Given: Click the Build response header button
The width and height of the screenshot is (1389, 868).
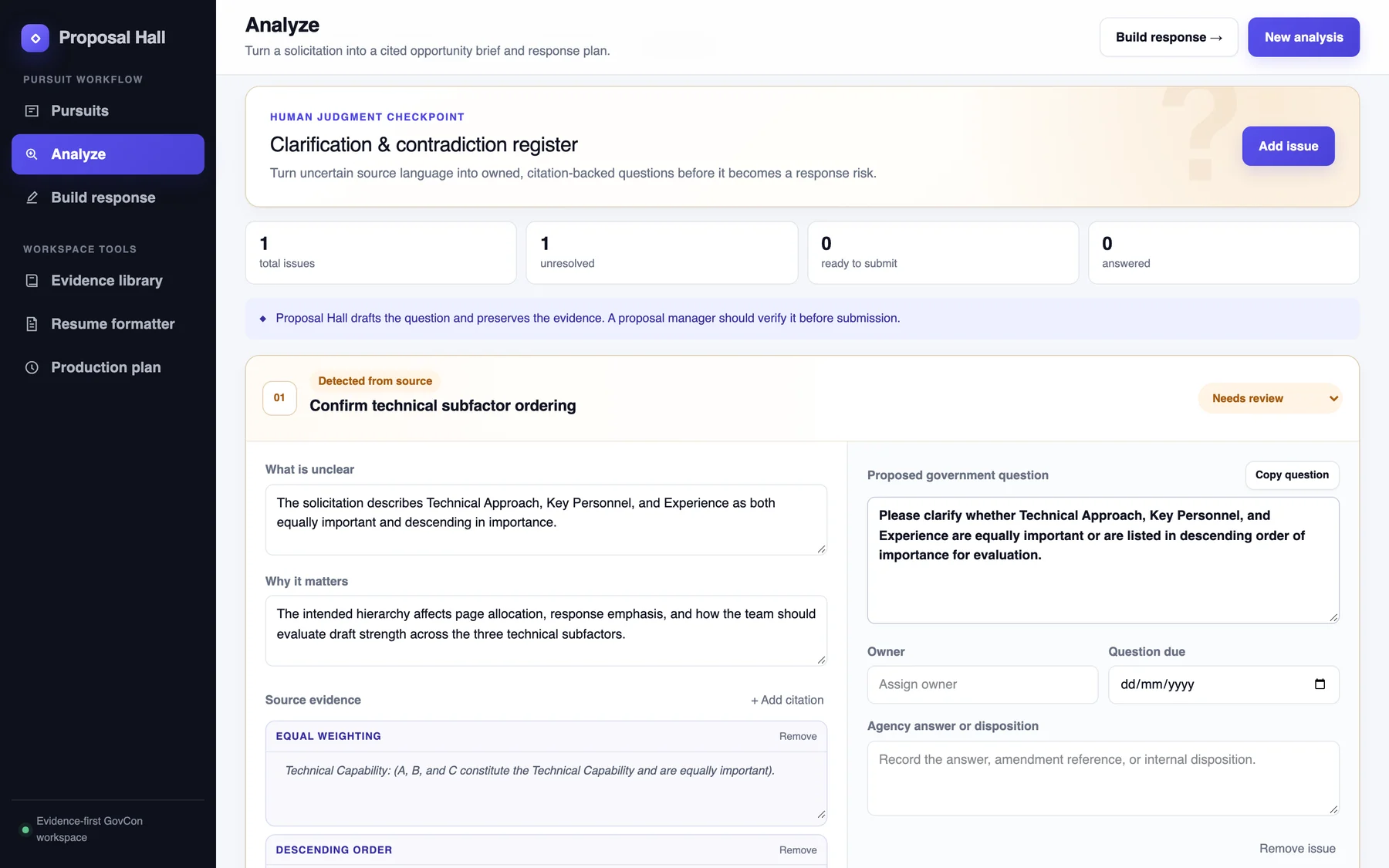Looking at the screenshot, I should (x=1168, y=37).
